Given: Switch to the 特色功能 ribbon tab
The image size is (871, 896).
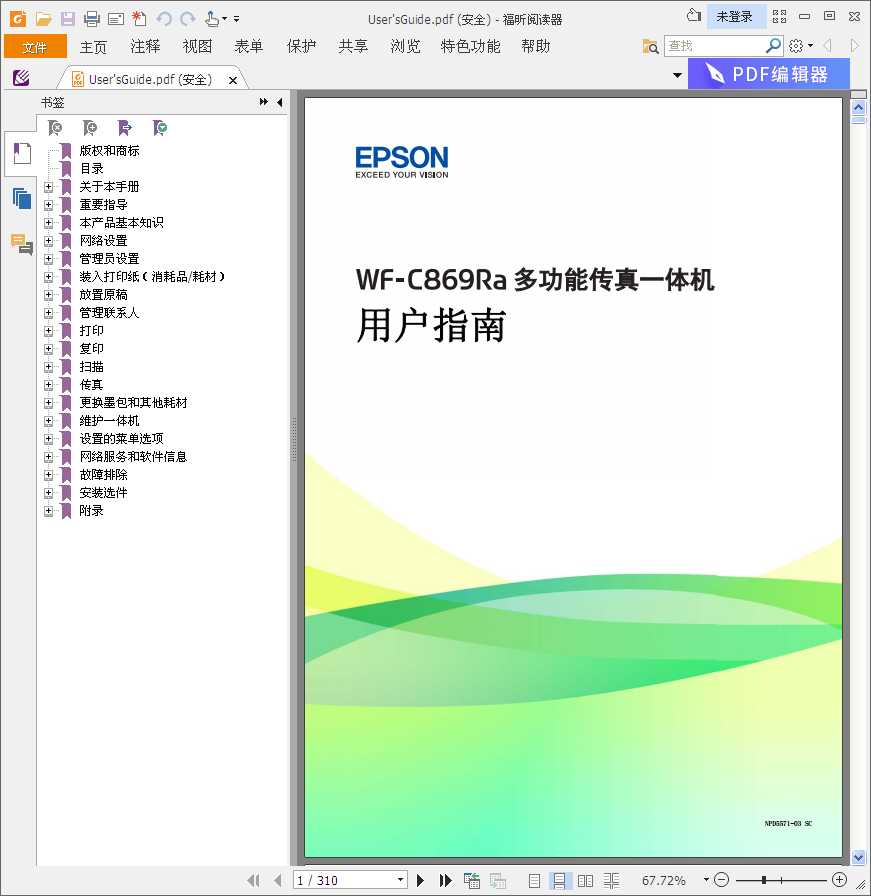Looking at the screenshot, I should (470, 47).
